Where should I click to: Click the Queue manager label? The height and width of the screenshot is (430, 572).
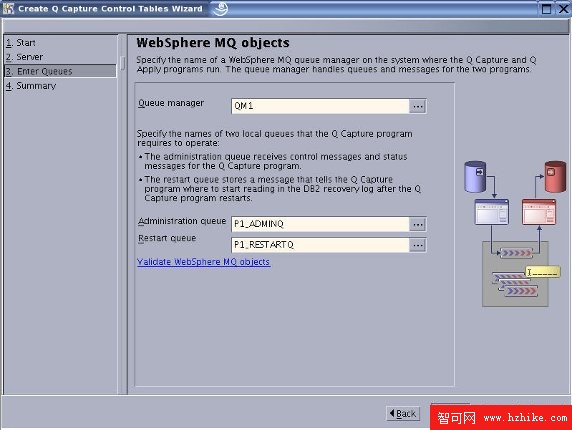[171, 103]
